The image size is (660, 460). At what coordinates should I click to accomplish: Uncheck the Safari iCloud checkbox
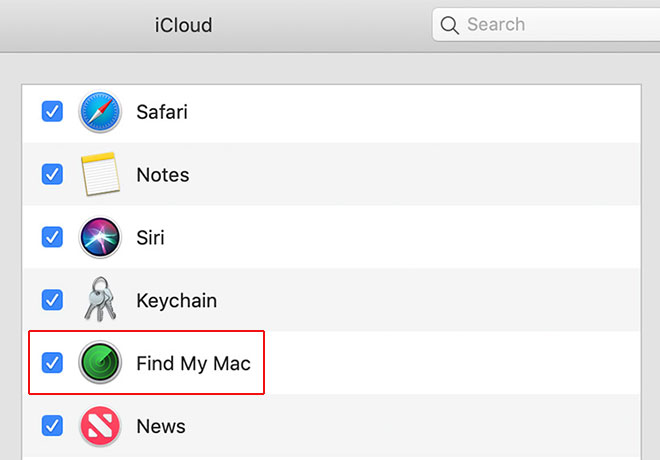[52, 112]
